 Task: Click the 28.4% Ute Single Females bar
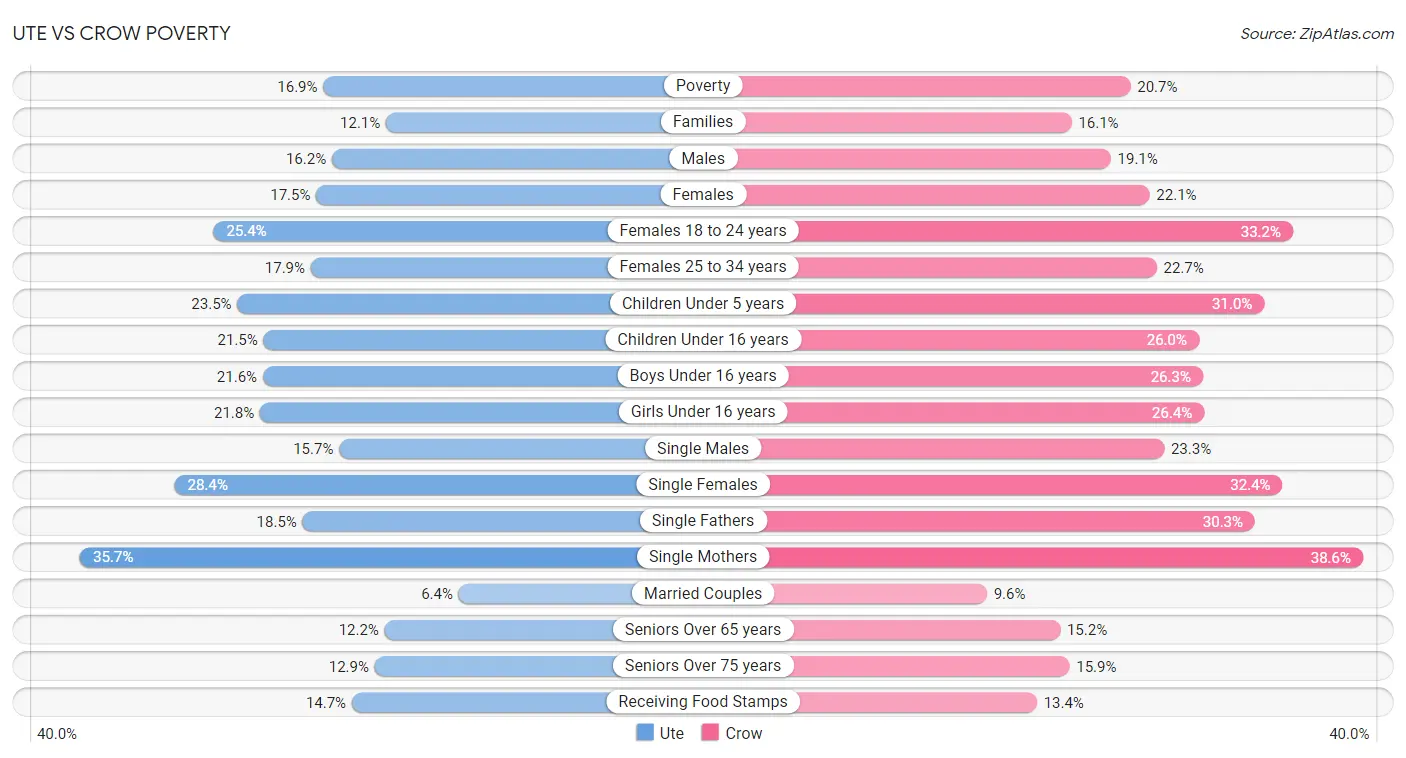point(438,485)
